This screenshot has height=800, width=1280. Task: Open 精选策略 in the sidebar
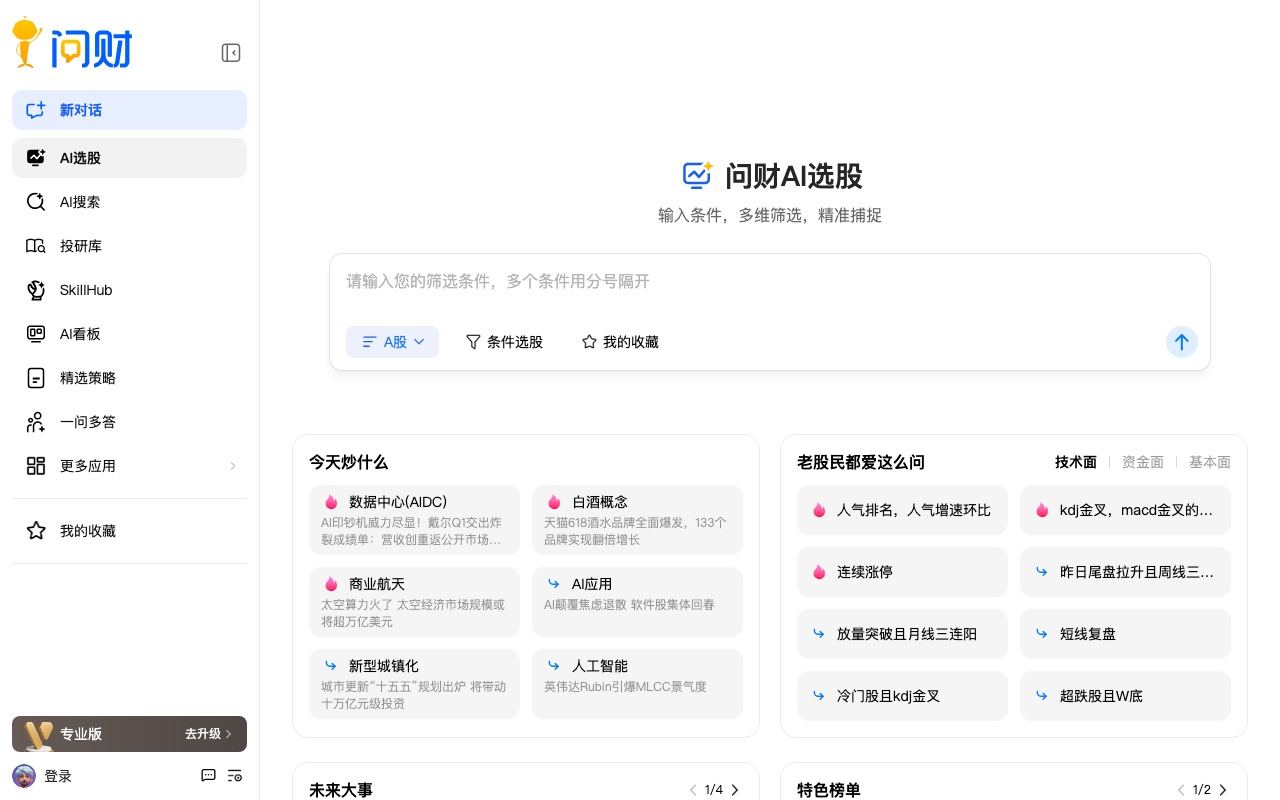point(129,378)
